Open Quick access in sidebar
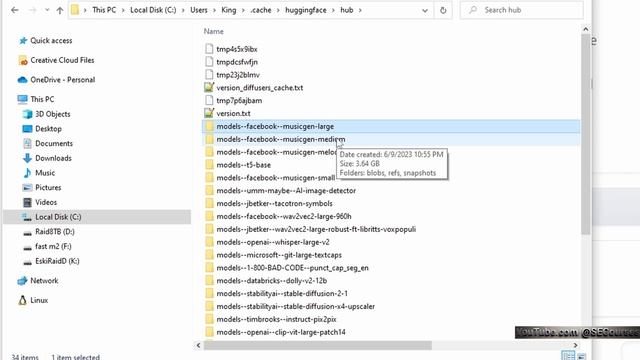 click(51, 40)
